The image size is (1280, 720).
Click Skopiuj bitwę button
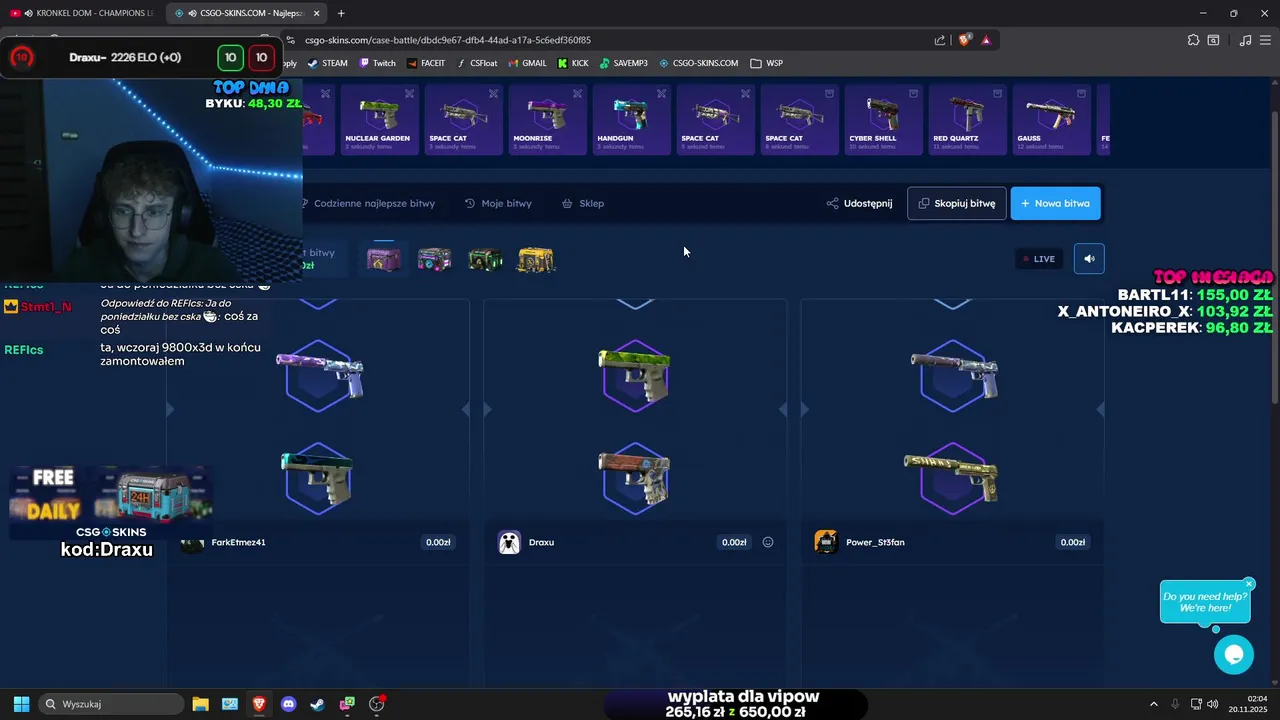[x=957, y=203]
